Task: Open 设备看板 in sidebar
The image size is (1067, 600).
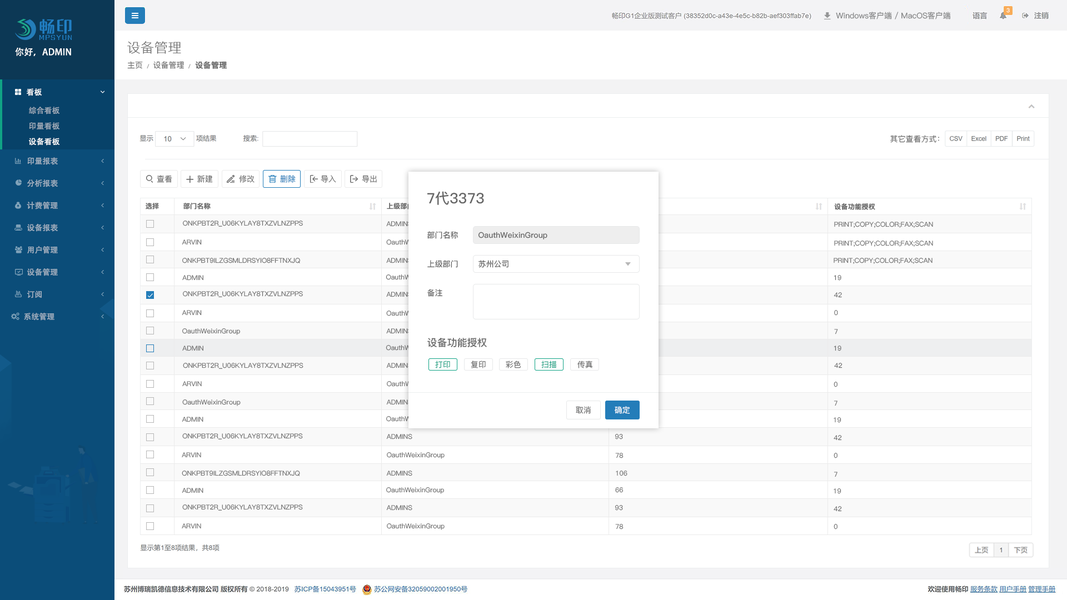Action: [44, 141]
